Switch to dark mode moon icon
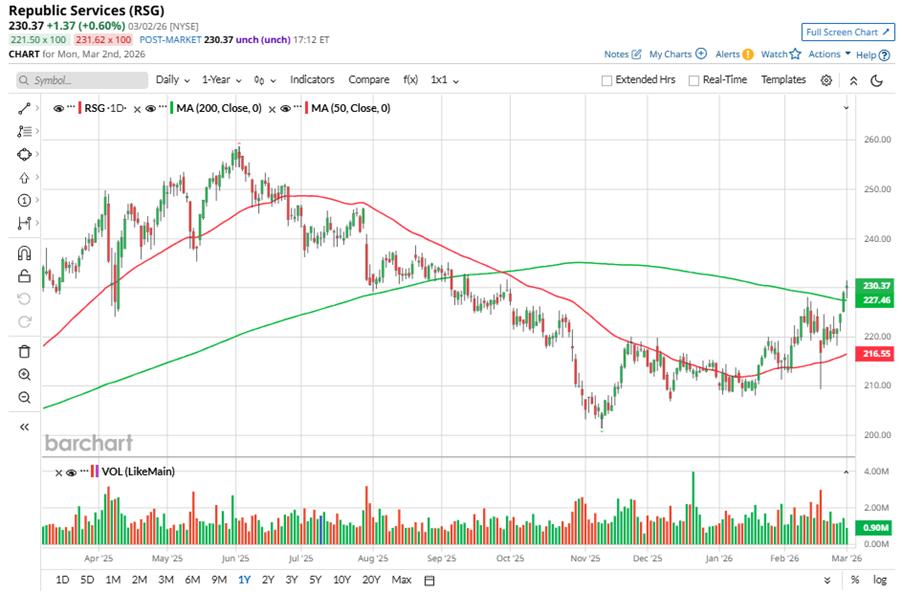The width and height of the screenshot is (902, 592). tap(877, 81)
